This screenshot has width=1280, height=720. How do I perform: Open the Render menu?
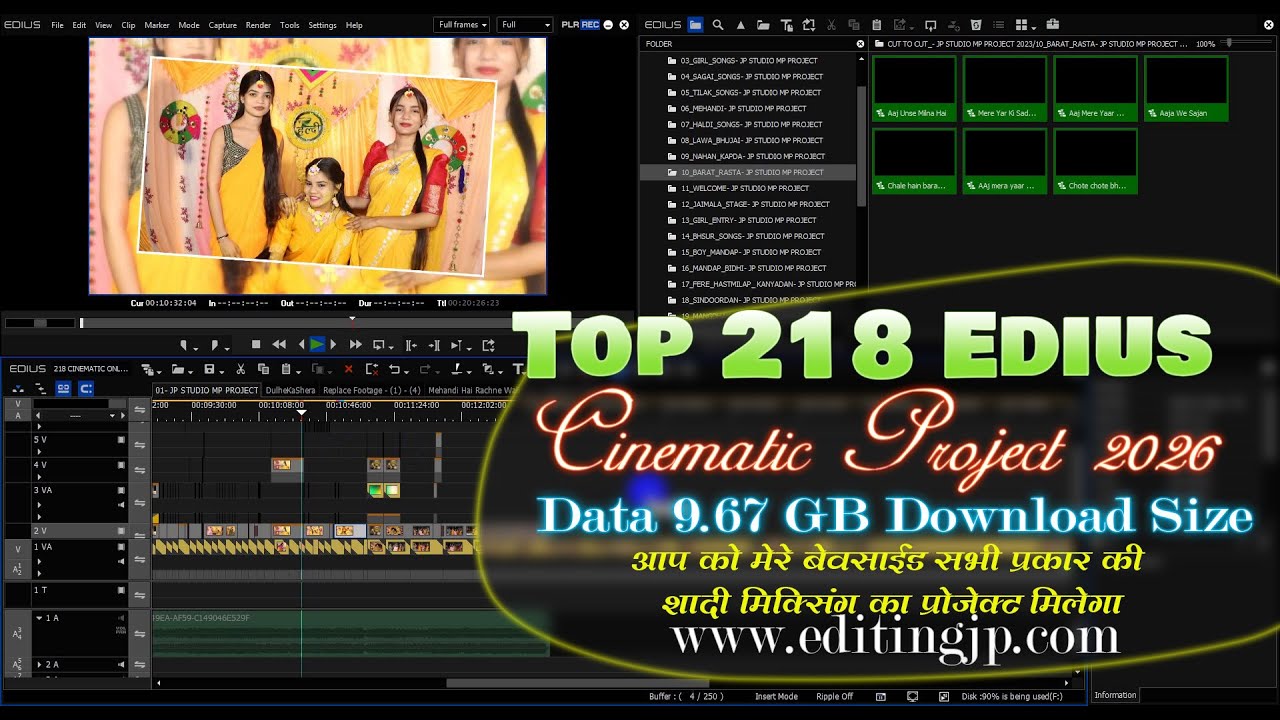click(258, 25)
